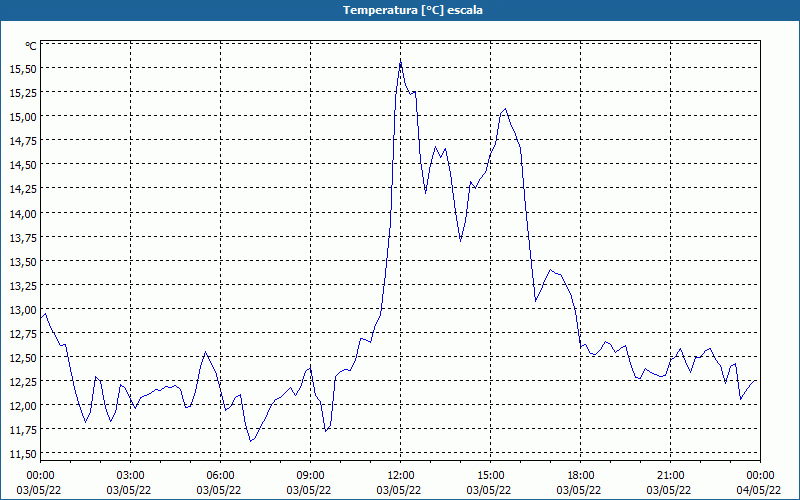Pick the 11,75 axis value
800x500 pixels.
23,430
